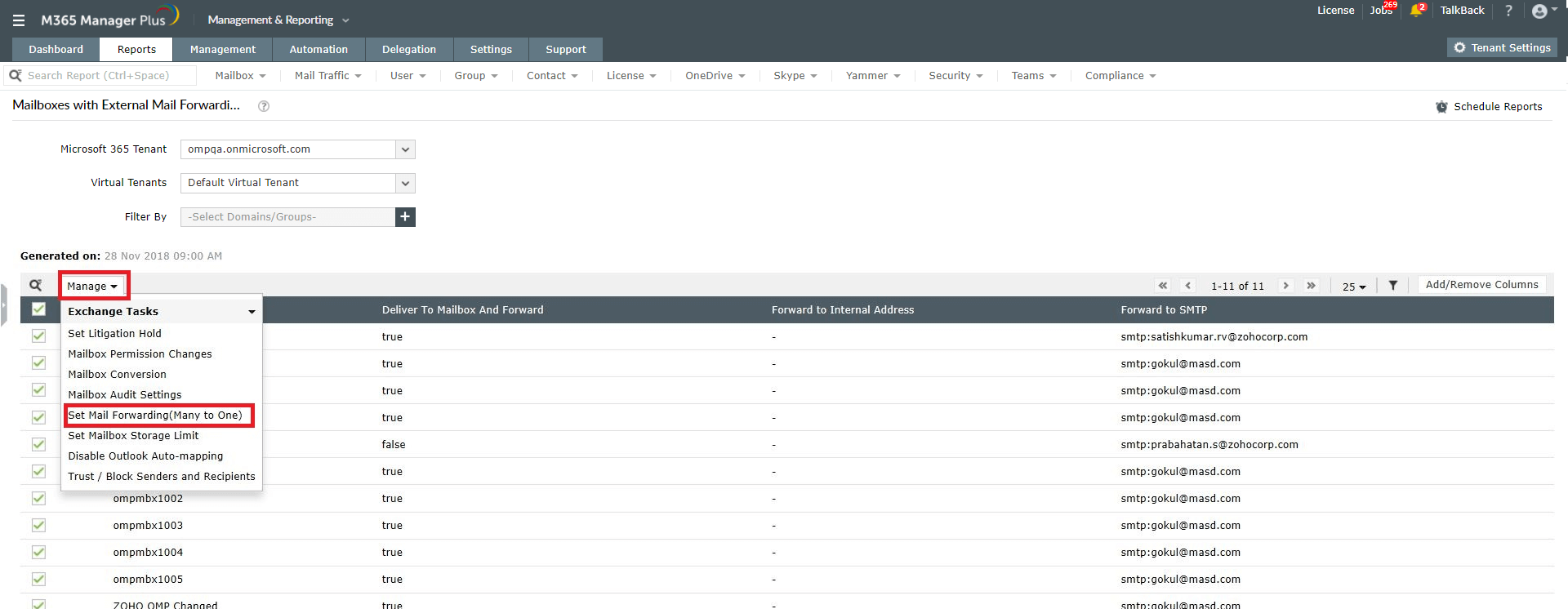This screenshot has height=609, width=1568.
Task: Uncheck the ompmbx1003 row checkbox
Action: (x=38, y=525)
